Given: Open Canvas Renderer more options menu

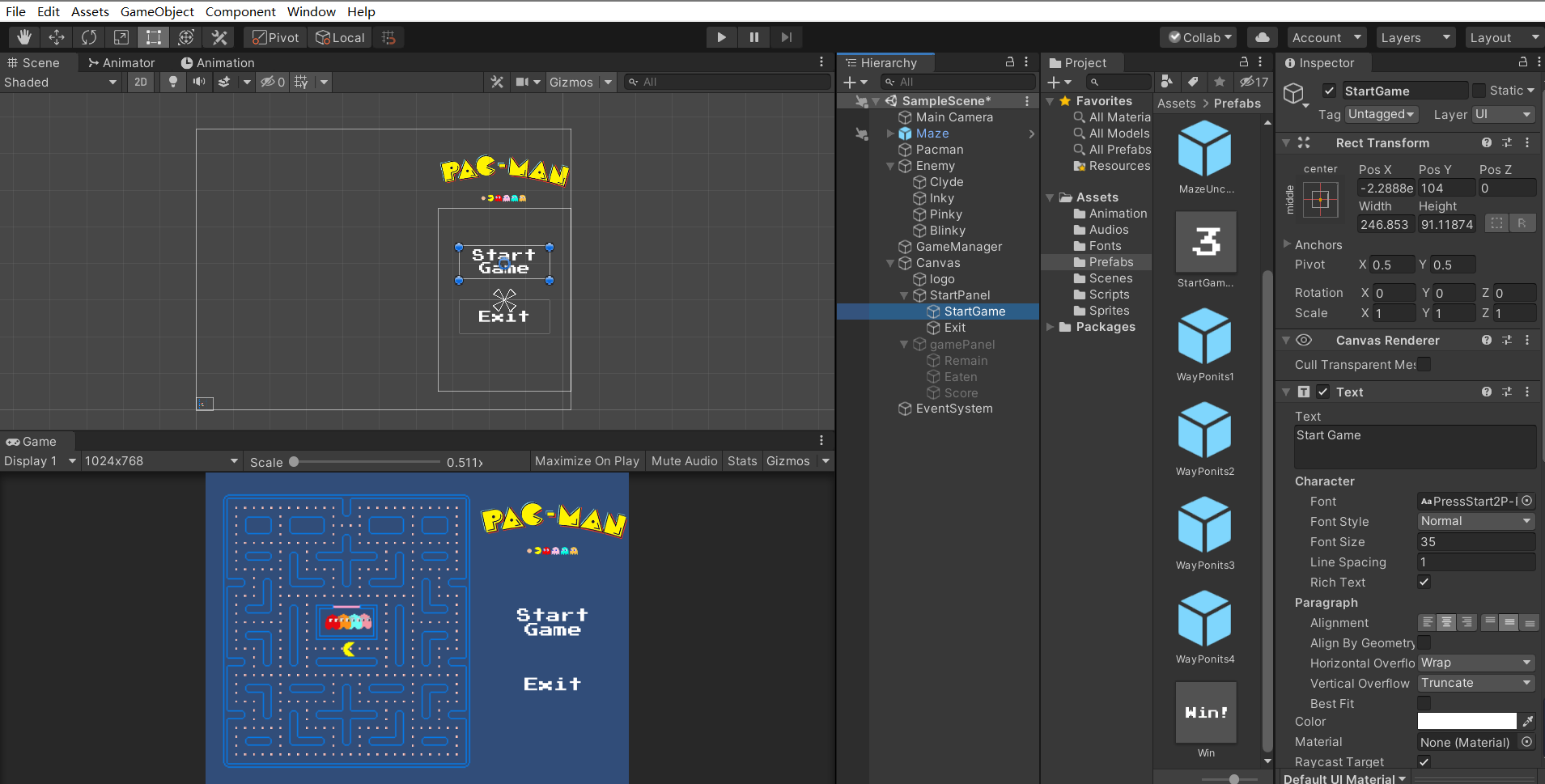Looking at the screenshot, I should [x=1527, y=340].
